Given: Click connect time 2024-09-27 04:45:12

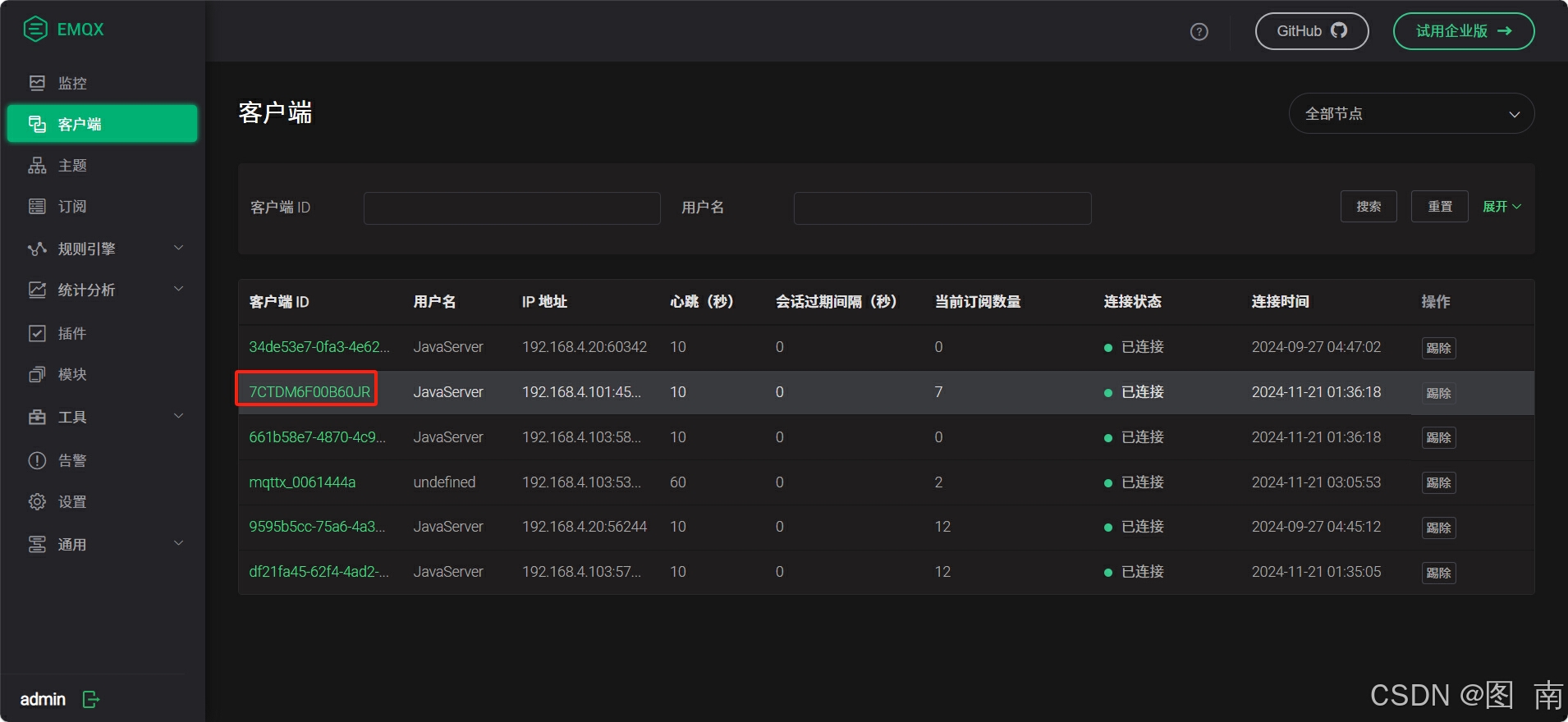Looking at the screenshot, I should click(1316, 527).
